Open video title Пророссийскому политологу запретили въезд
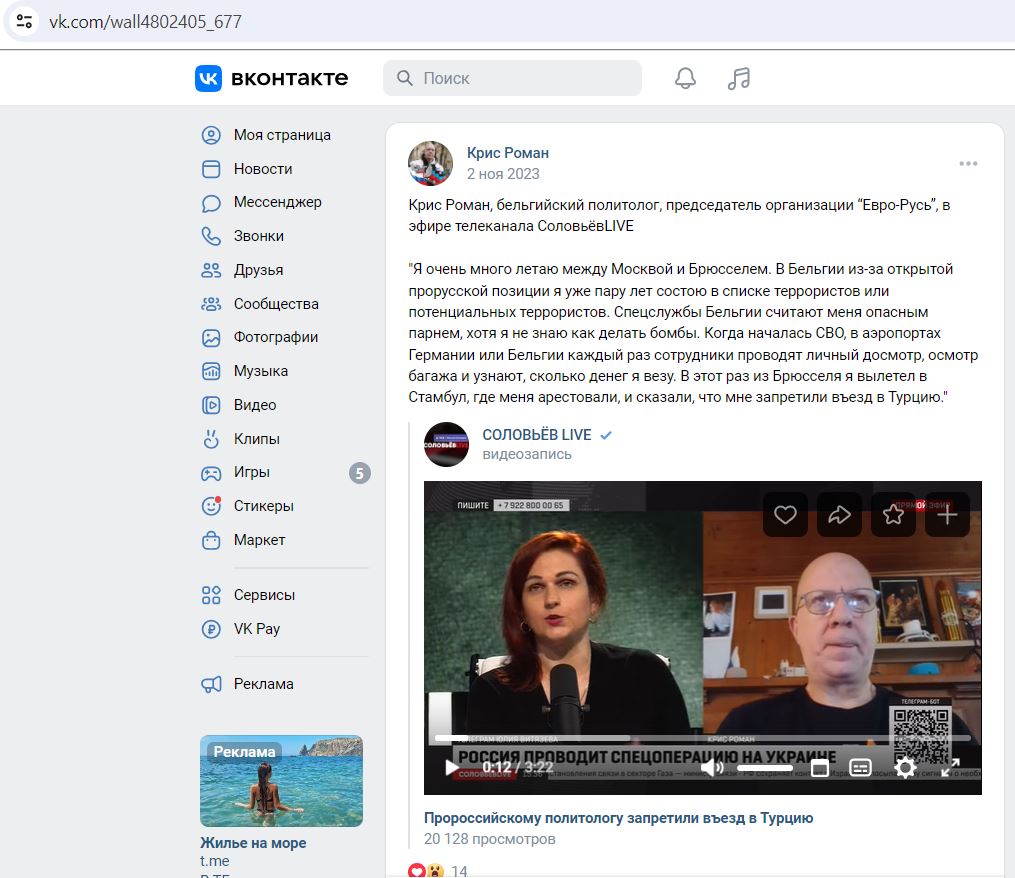The width and height of the screenshot is (1015, 878). [618, 818]
